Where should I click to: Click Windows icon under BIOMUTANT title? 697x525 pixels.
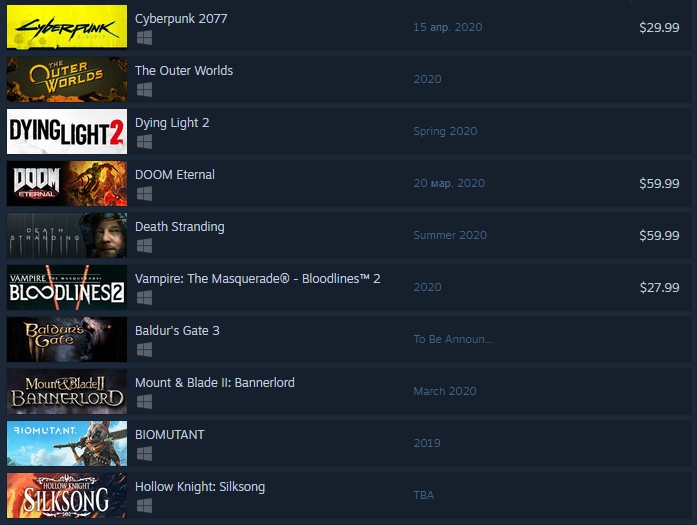(144, 454)
